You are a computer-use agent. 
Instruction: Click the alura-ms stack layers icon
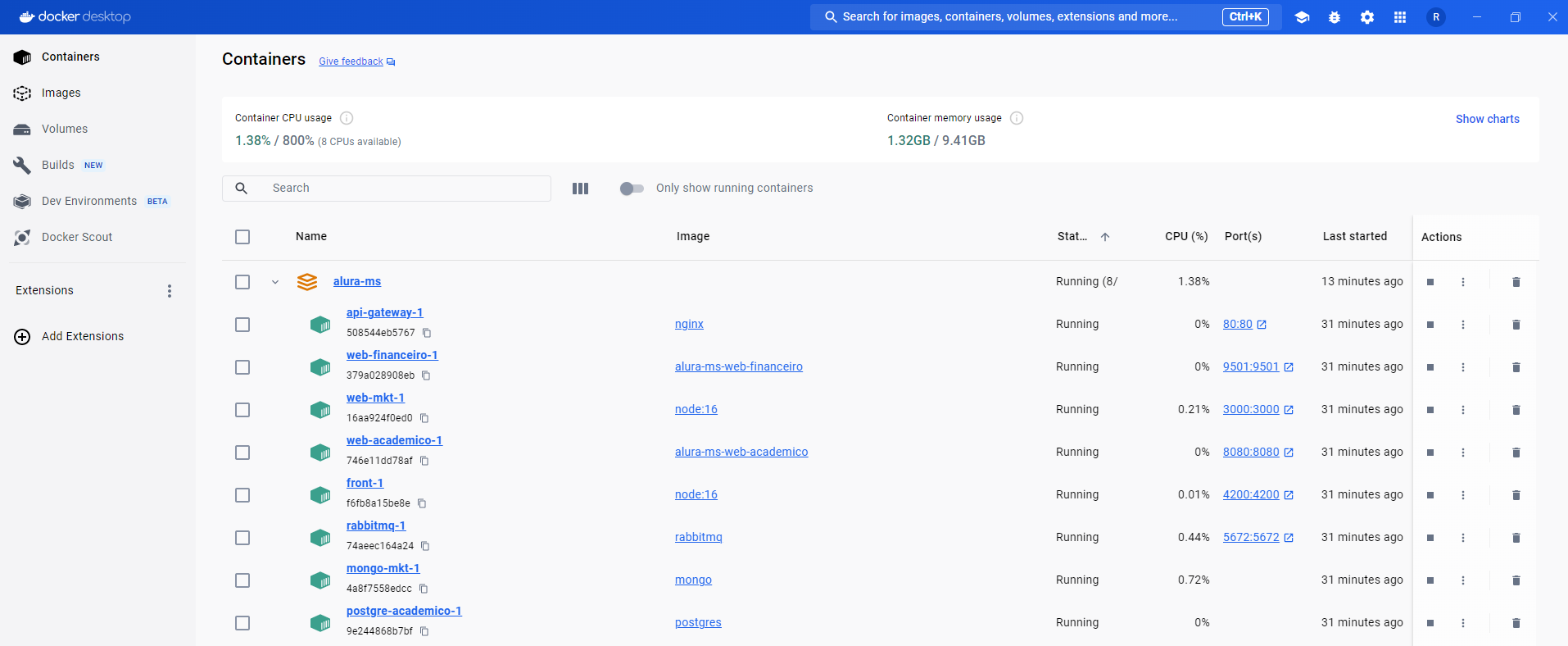(307, 282)
